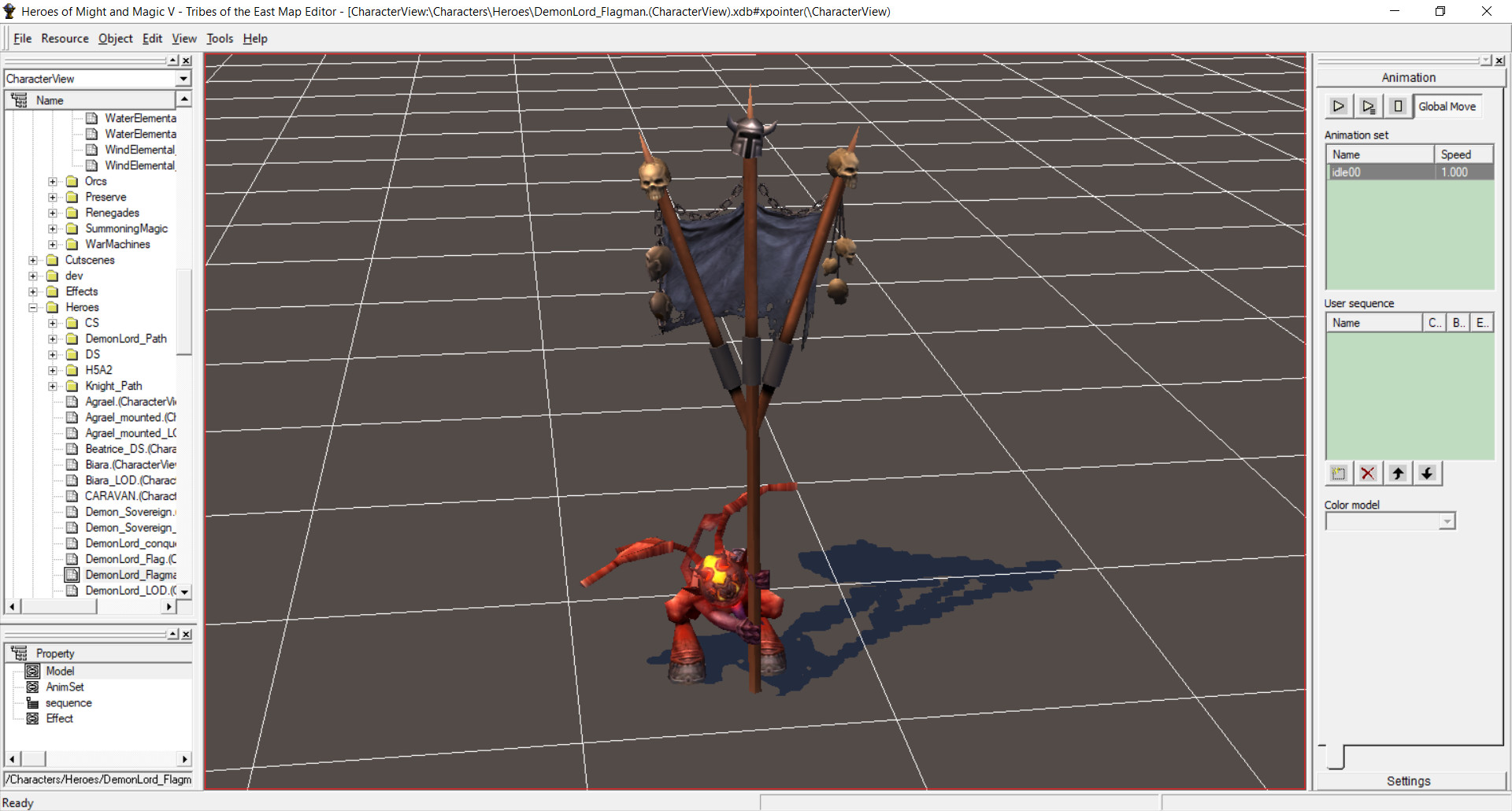The width and height of the screenshot is (1512, 811).
Task: Select the DemonLord_Flag.(C file
Action: (131, 559)
